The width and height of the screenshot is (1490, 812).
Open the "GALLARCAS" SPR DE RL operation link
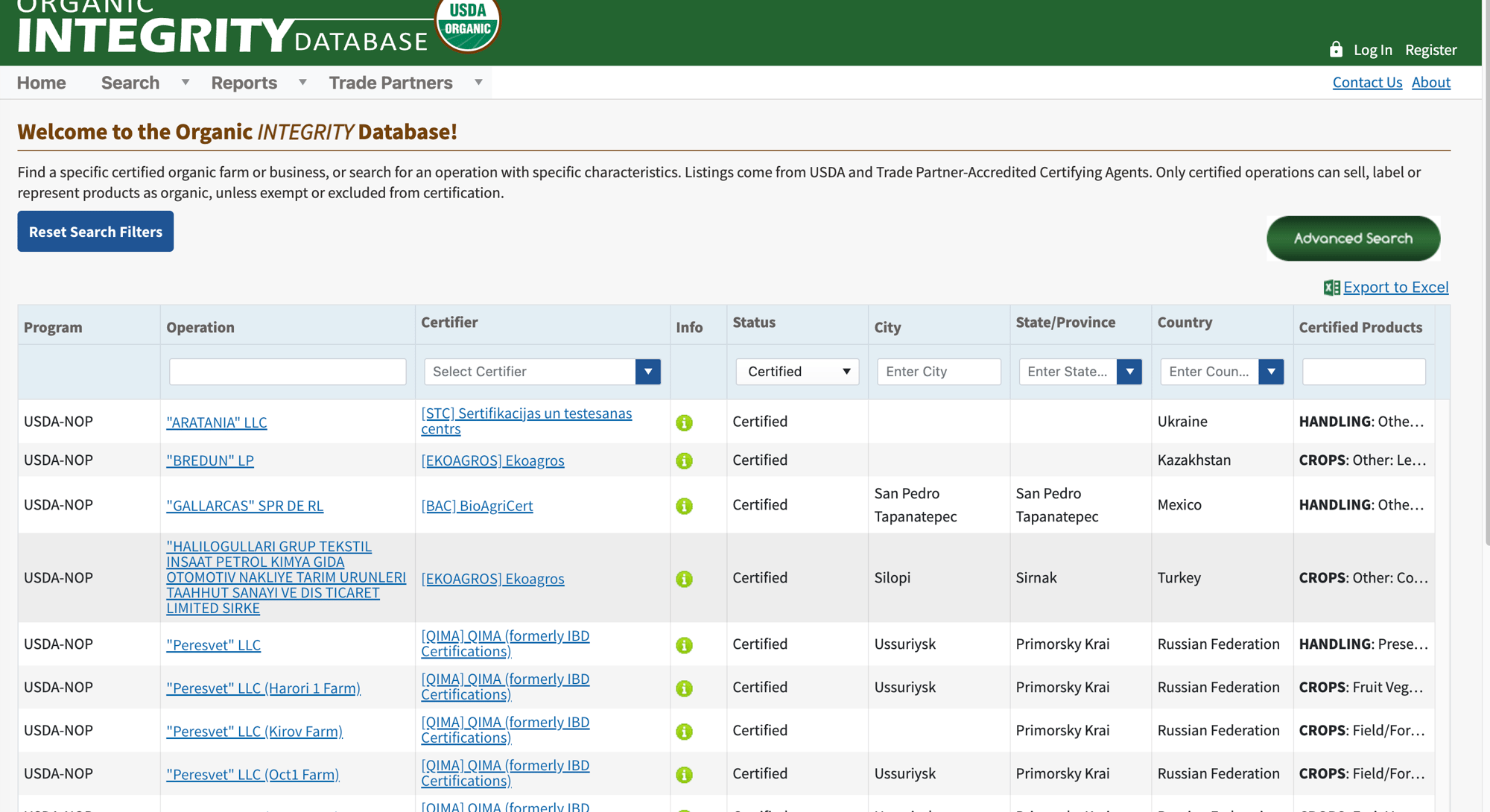[x=244, y=506]
